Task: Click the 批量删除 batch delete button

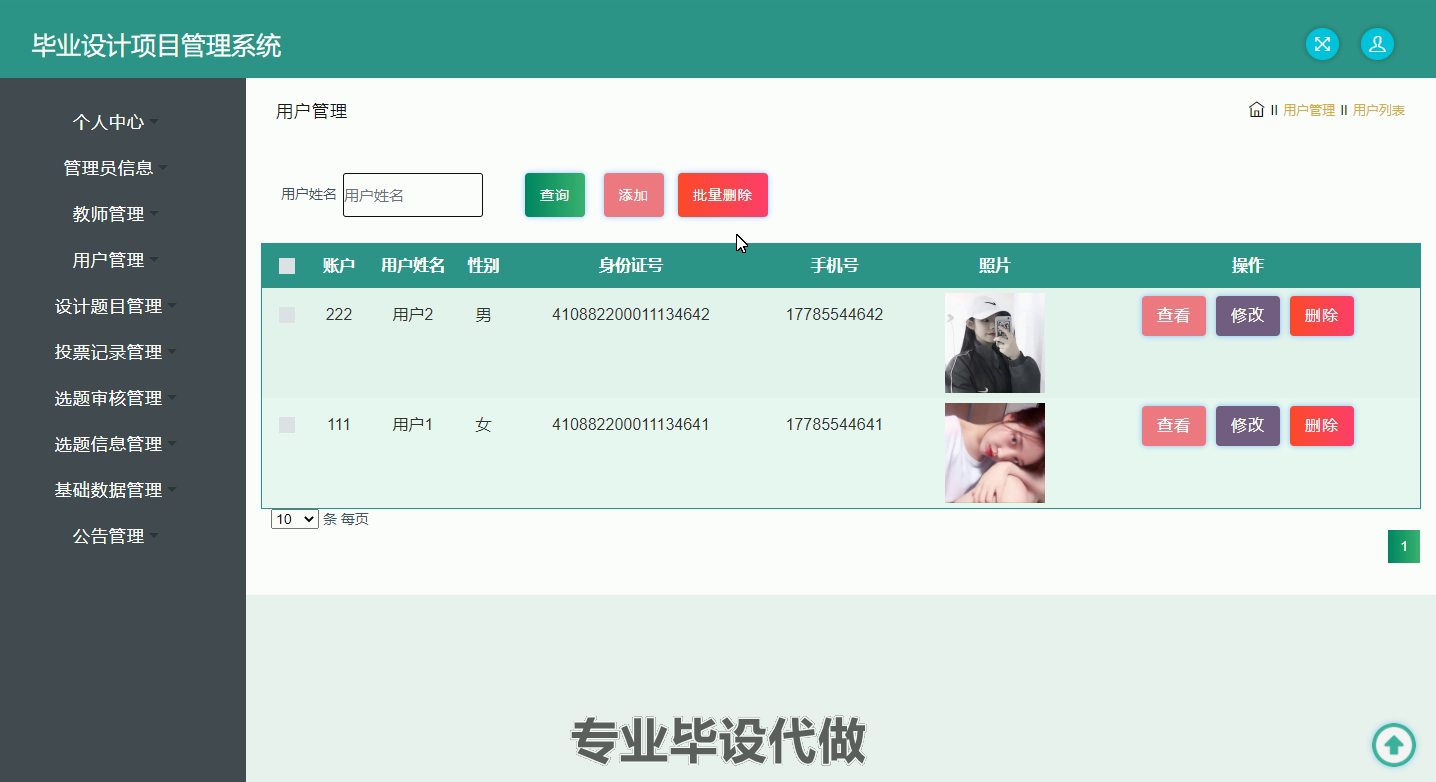Action: pos(723,195)
